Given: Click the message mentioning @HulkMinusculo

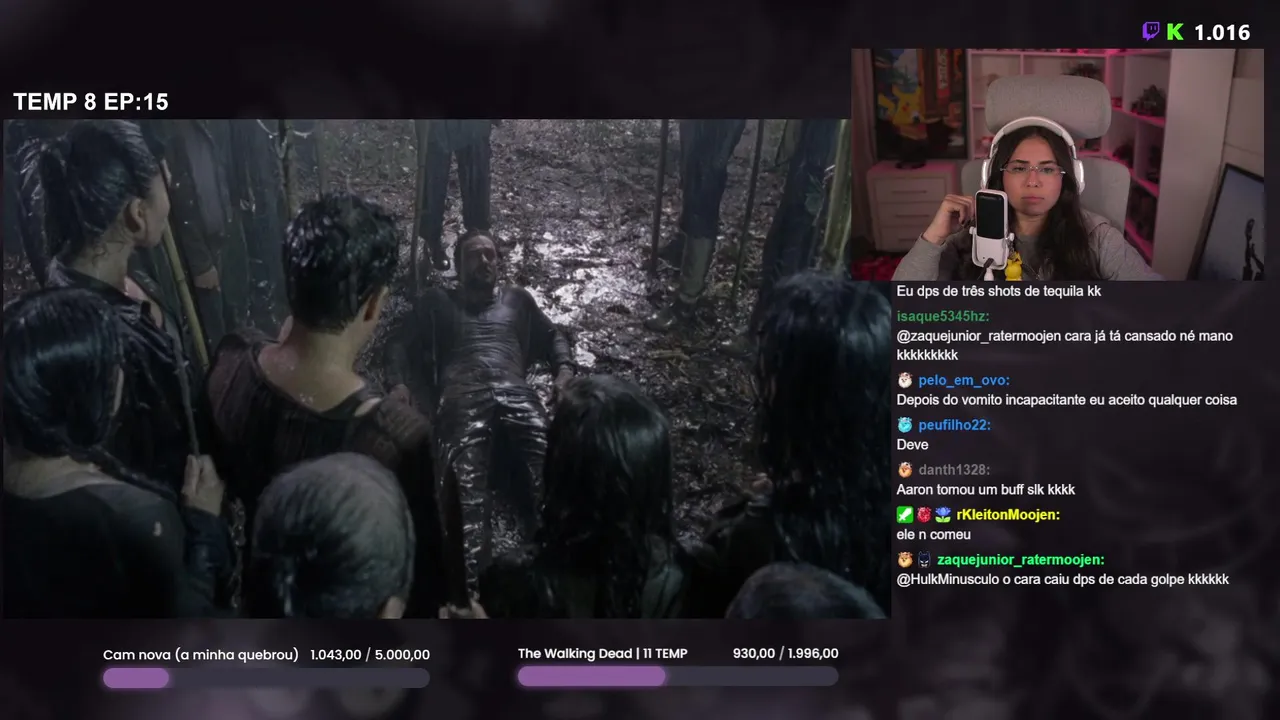Looking at the screenshot, I should (x=1063, y=580).
